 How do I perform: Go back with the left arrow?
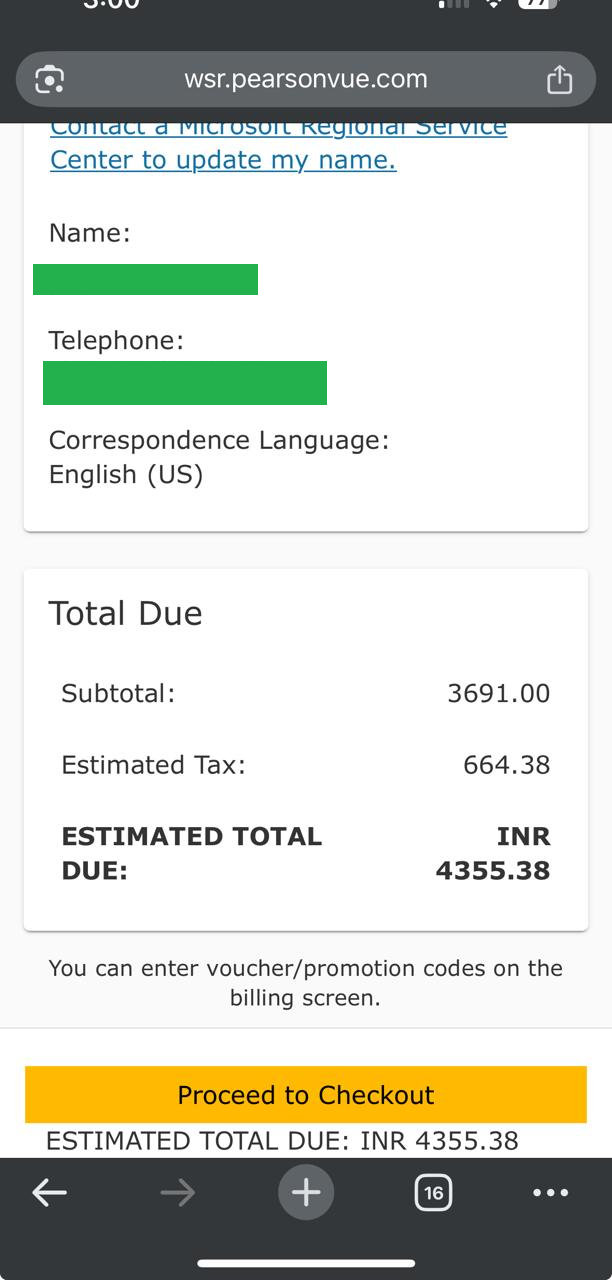click(49, 1192)
